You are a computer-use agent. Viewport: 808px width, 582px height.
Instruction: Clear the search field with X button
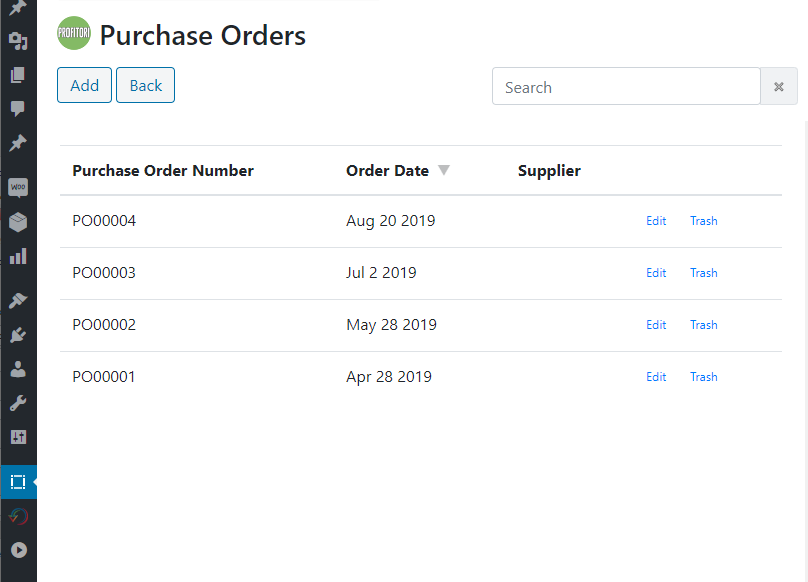click(x=779, y=87)
